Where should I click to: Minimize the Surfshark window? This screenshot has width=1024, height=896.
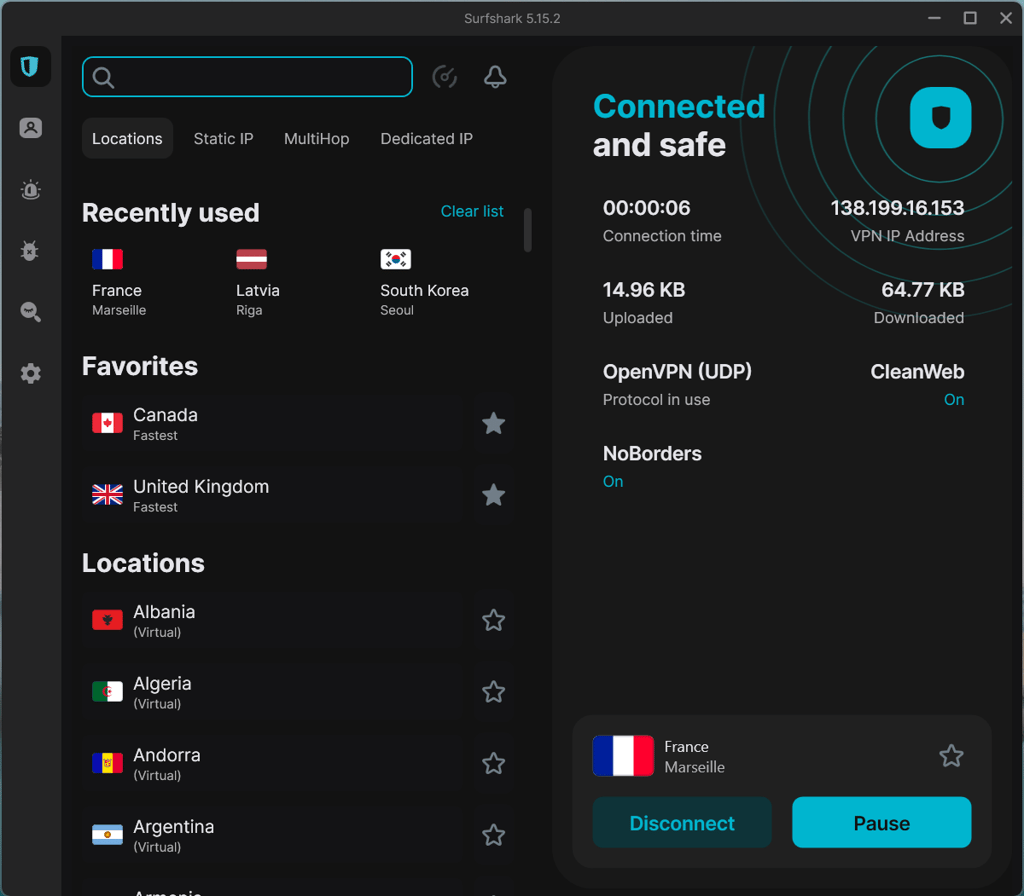pyautogui.click(x=935, y=18)
